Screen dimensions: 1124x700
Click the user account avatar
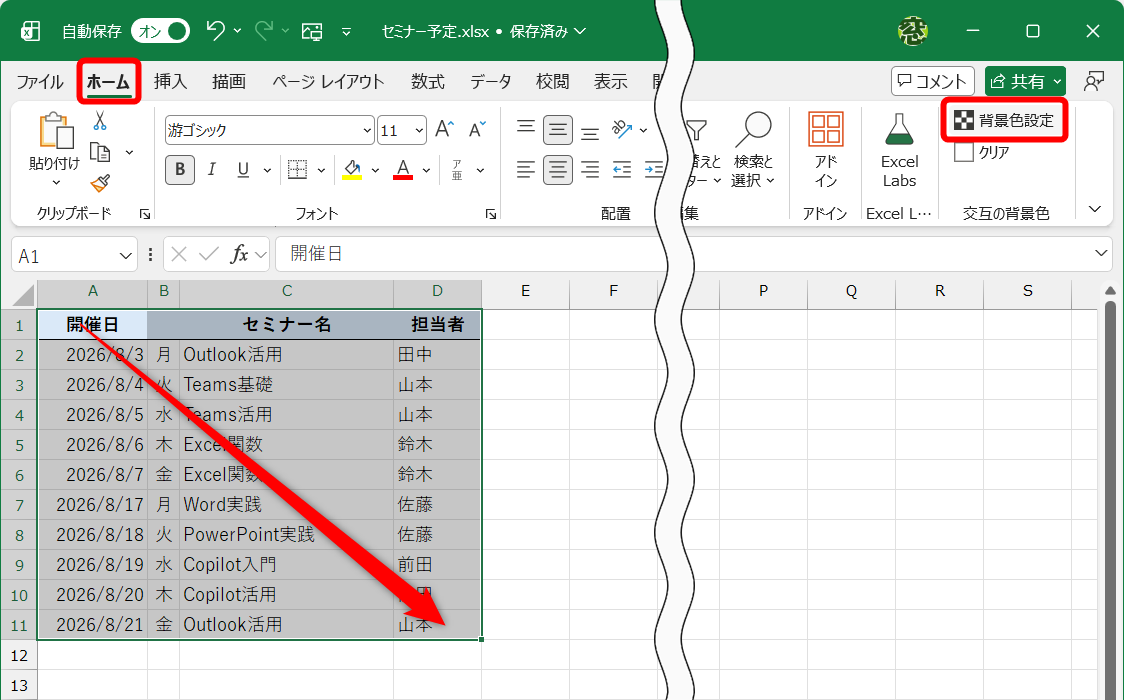coord(913,31)
